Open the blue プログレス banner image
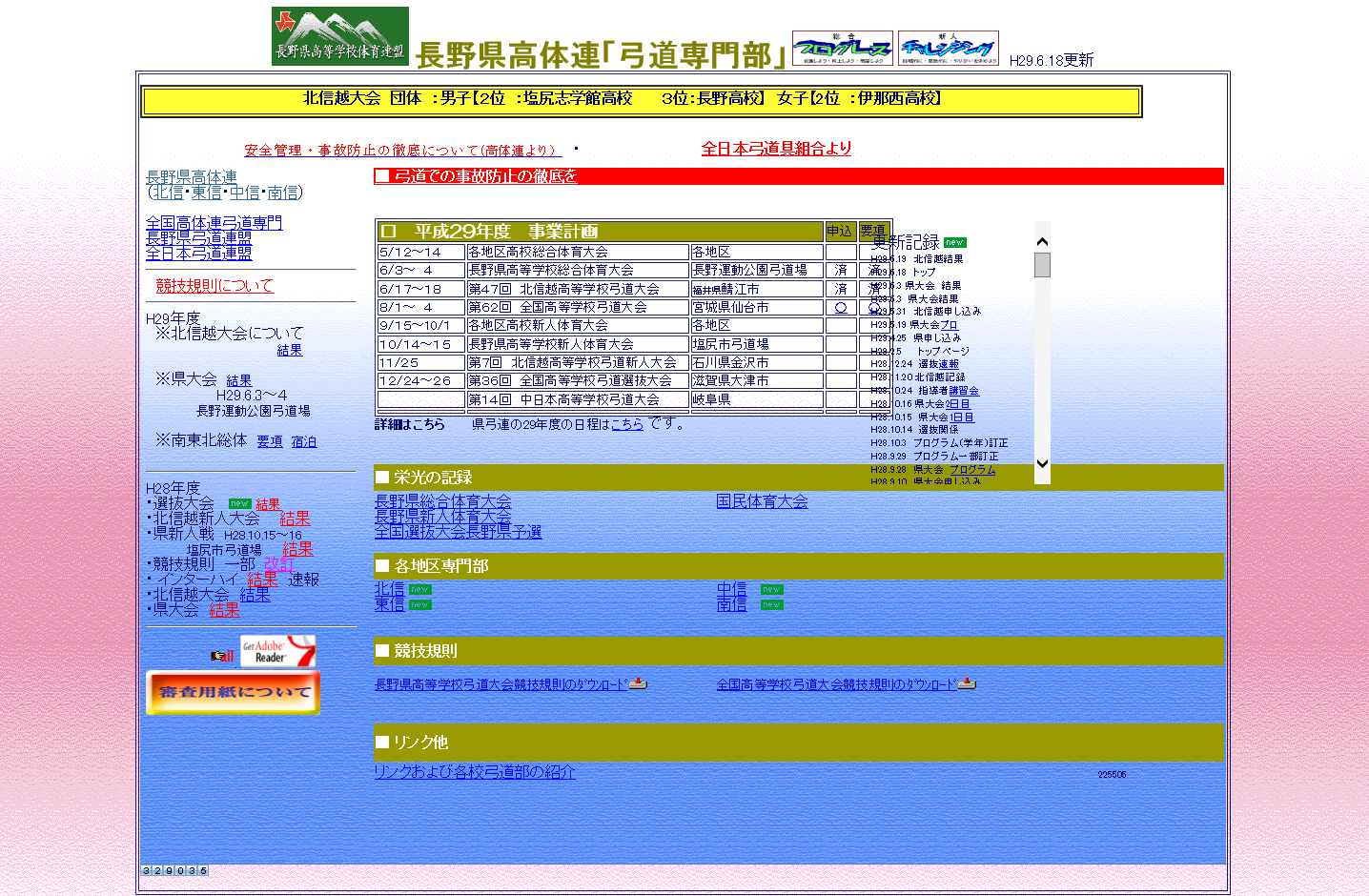Image resolution: width=1369 pixels, height=896 pixels. tap(842, 48)
